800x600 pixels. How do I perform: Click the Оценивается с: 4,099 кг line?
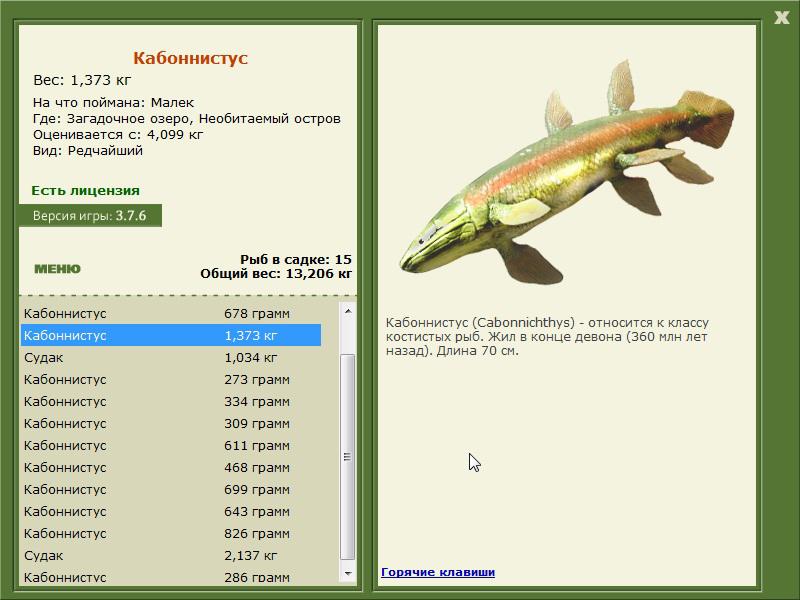tap(118, 135)
